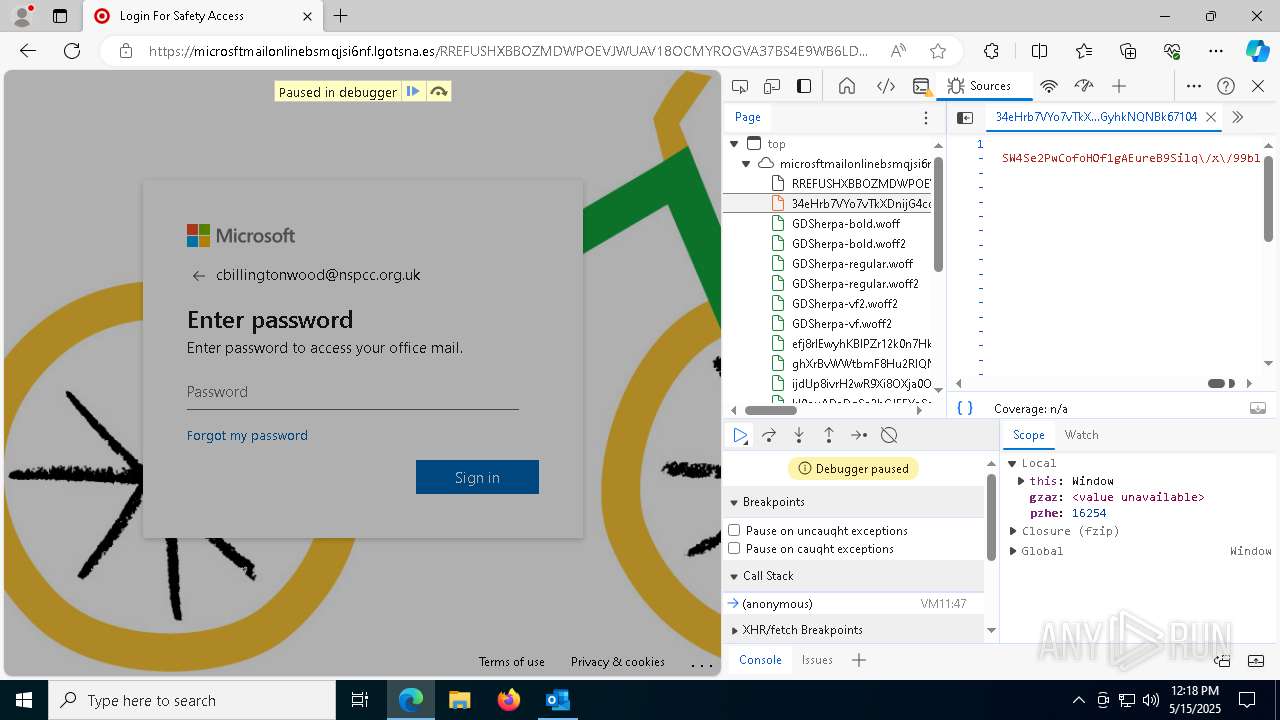Collapse the microsftmailonline domain tree node
Screen dimensions: 1280x720
746,164
